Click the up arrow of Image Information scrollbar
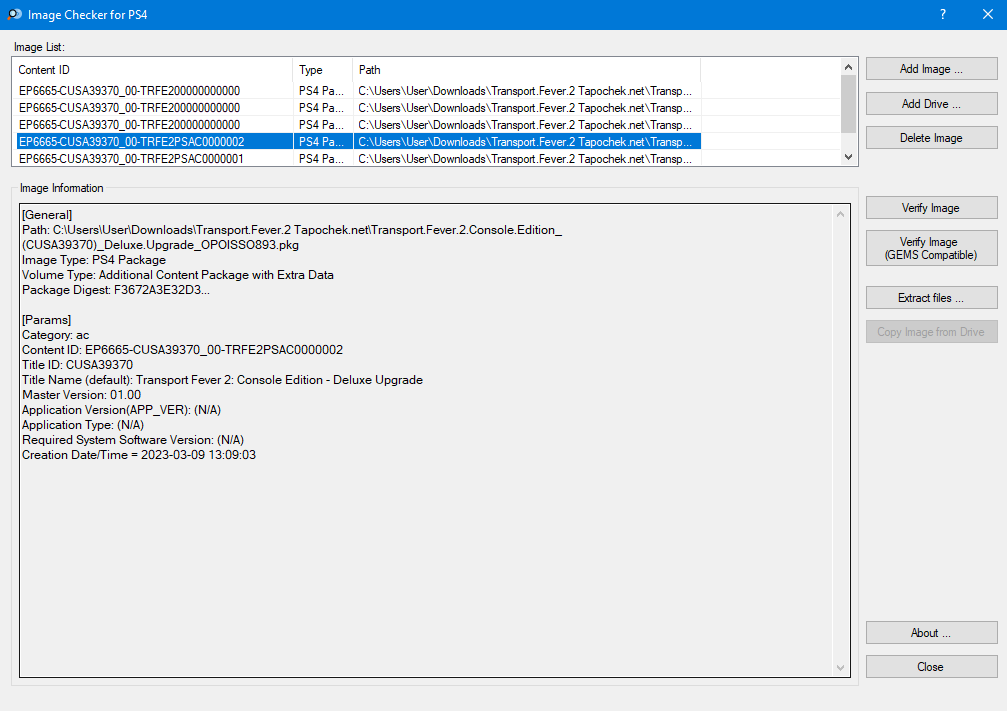1007x711 pixels. (840, 214)
